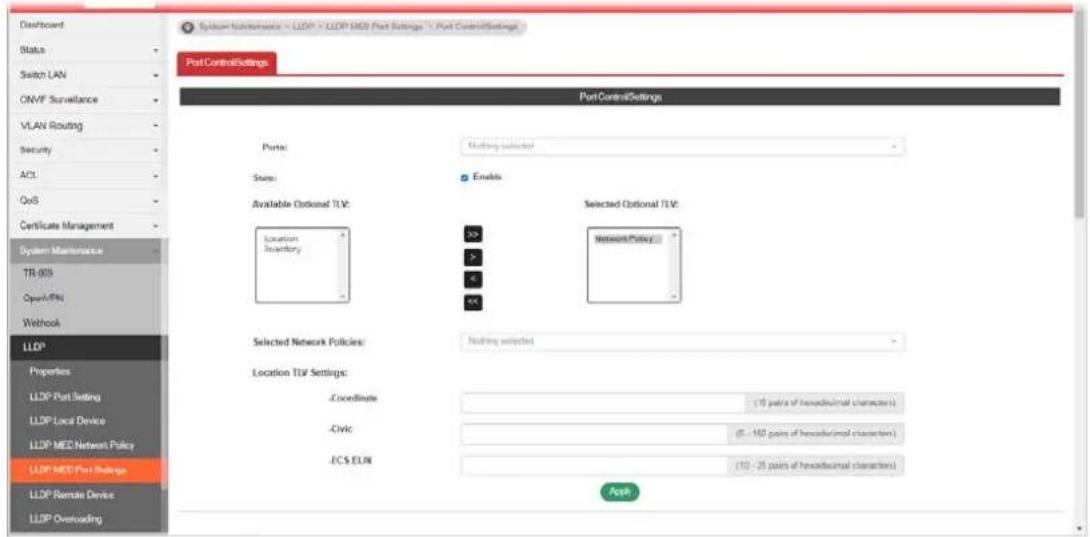The height and width of the screenshot is (537, 1090).
Task: Click the Coordinate input field
Action: coord(603,403)
